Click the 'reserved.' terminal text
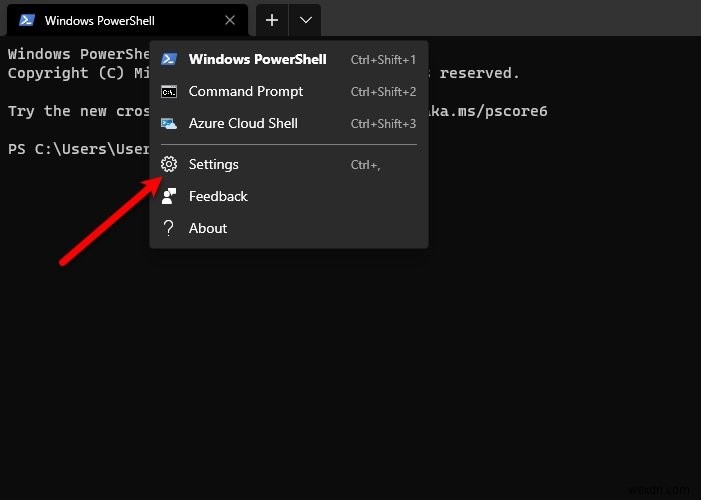Viewport: 701px width, 500px height. [x=479, y=73]
